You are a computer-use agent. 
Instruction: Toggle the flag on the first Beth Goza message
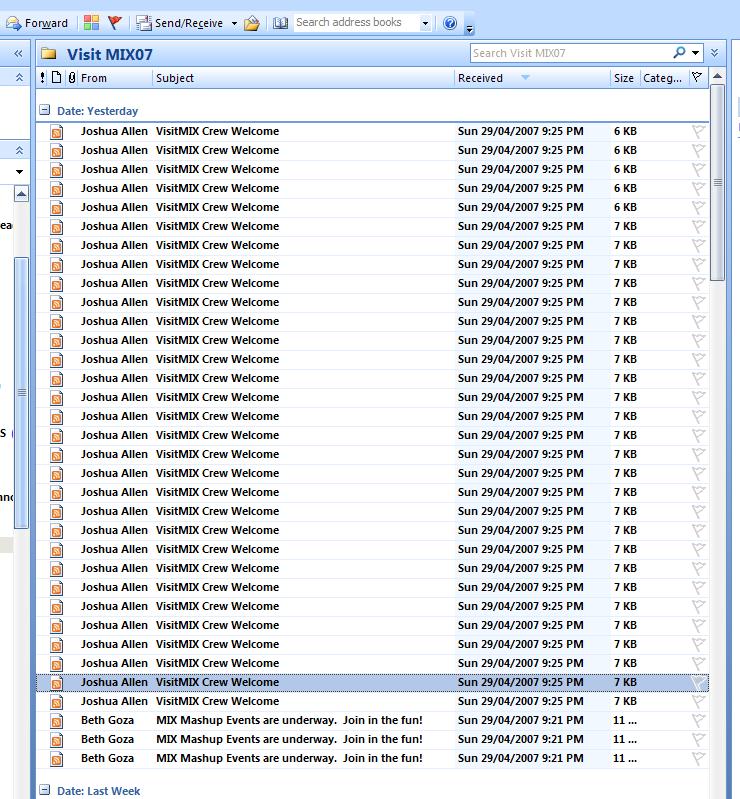point(698,720)
